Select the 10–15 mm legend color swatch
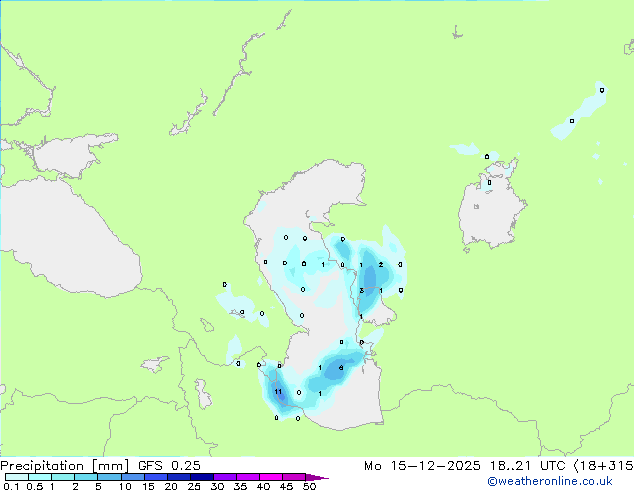Viewport: 634px width, 490px height. [132, 477]
